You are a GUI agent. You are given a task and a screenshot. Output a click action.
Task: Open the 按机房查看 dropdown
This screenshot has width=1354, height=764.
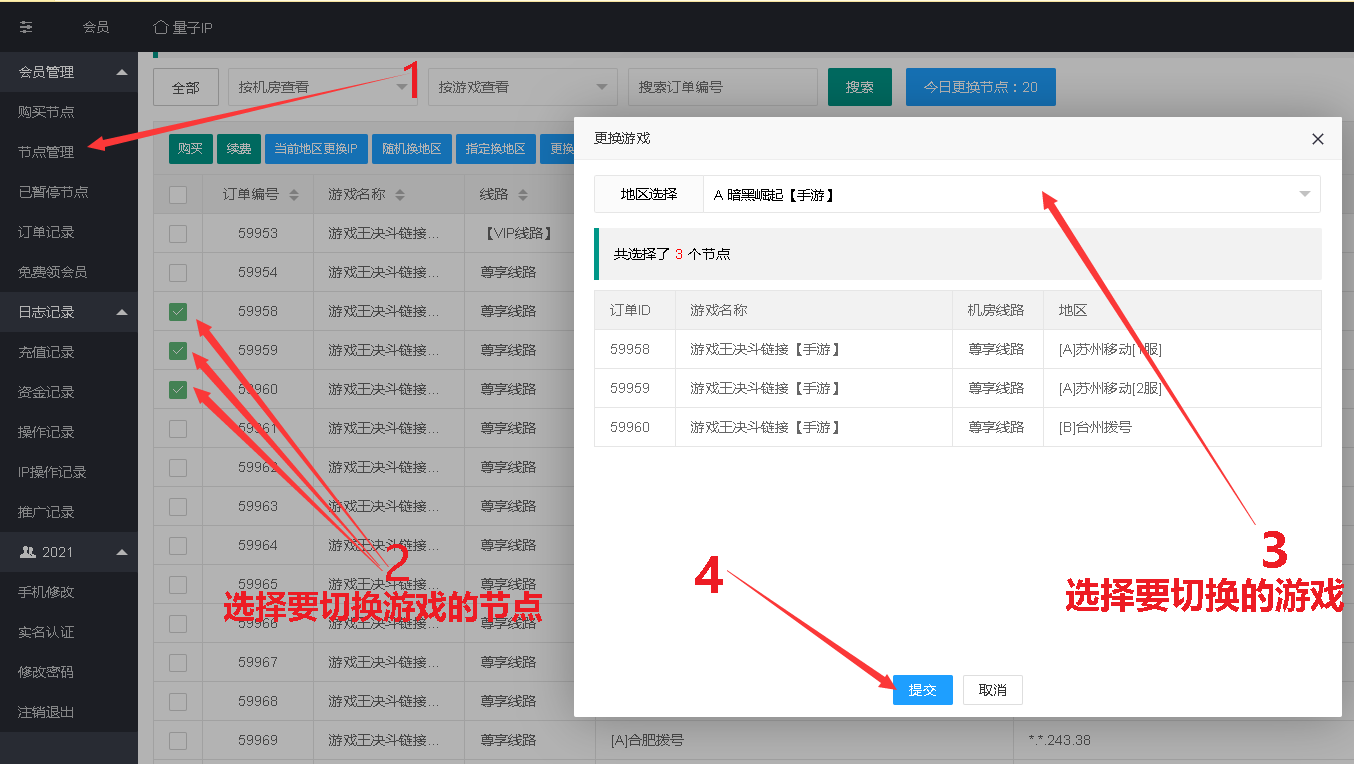pos(323,87)
